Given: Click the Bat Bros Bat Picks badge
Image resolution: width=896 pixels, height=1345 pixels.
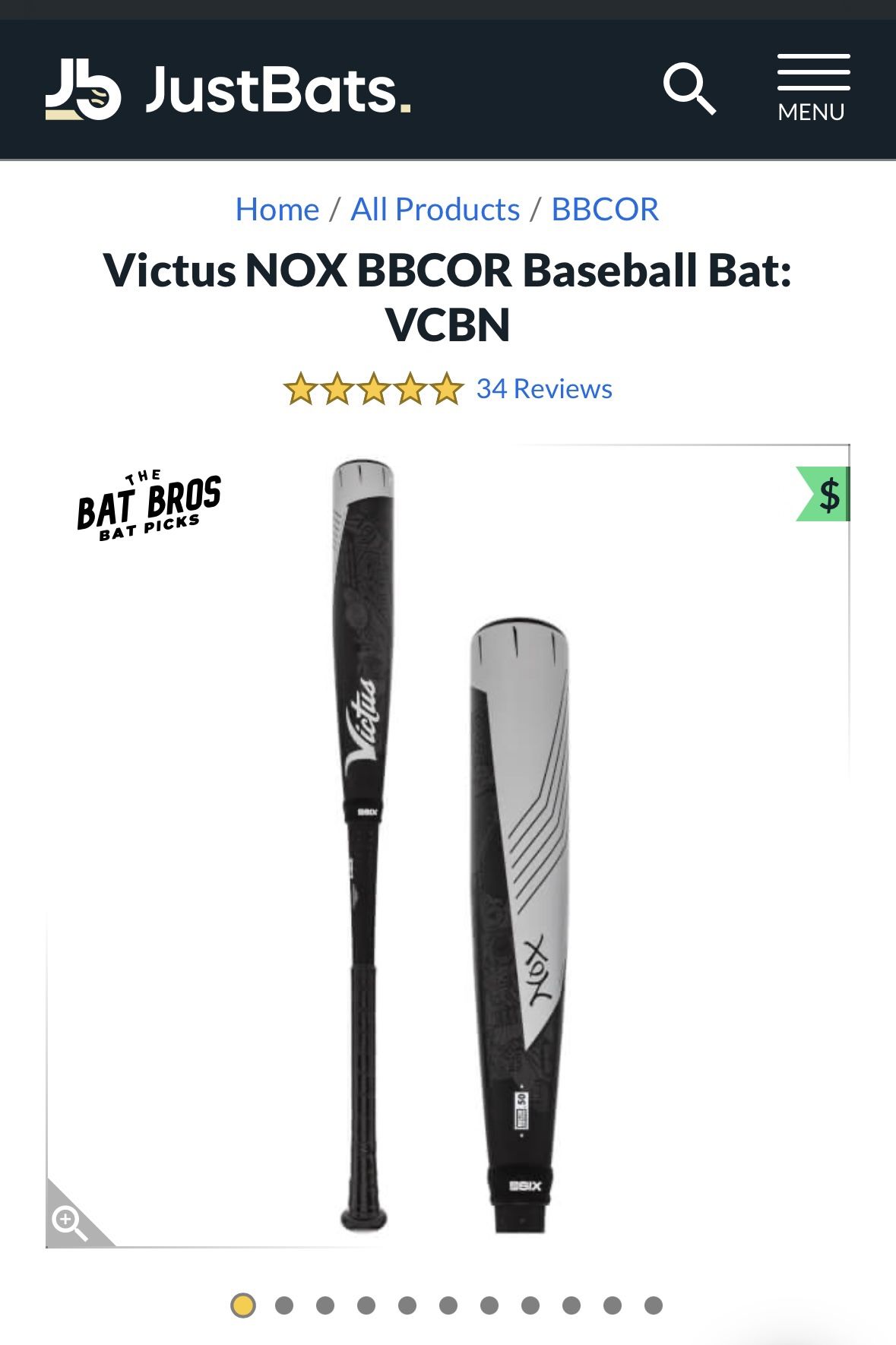Looking at the screenshot, I should click(x=149, y=505).
